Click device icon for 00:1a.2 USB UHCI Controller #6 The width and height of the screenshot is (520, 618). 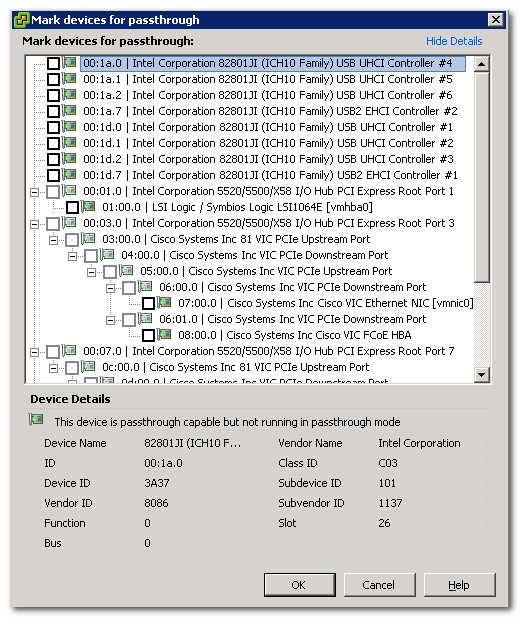click(69, 95)
